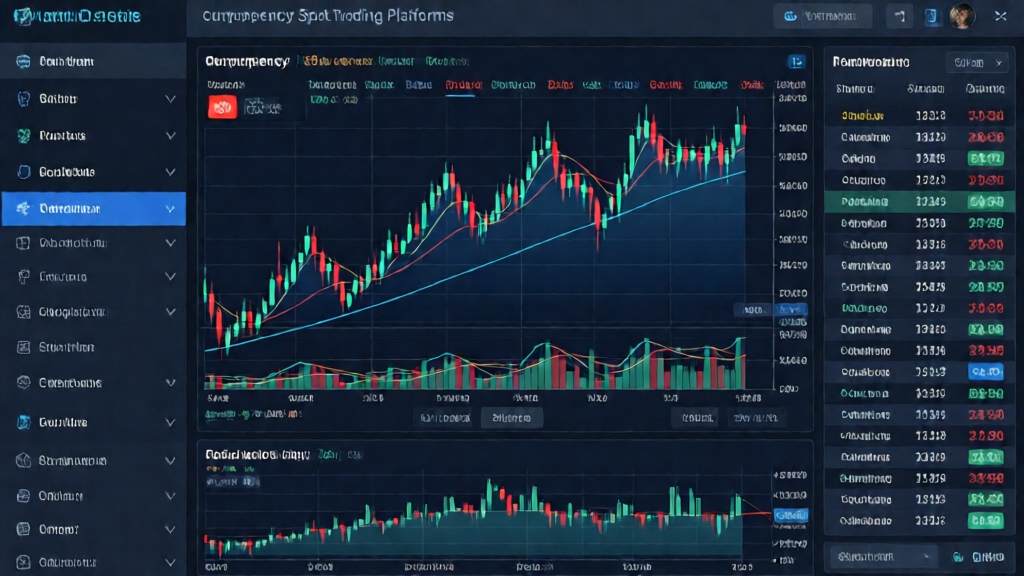Screen dimensions: 1024x576
Task: Select the yellow first row in the right panel list
Action: pos(920,116)
